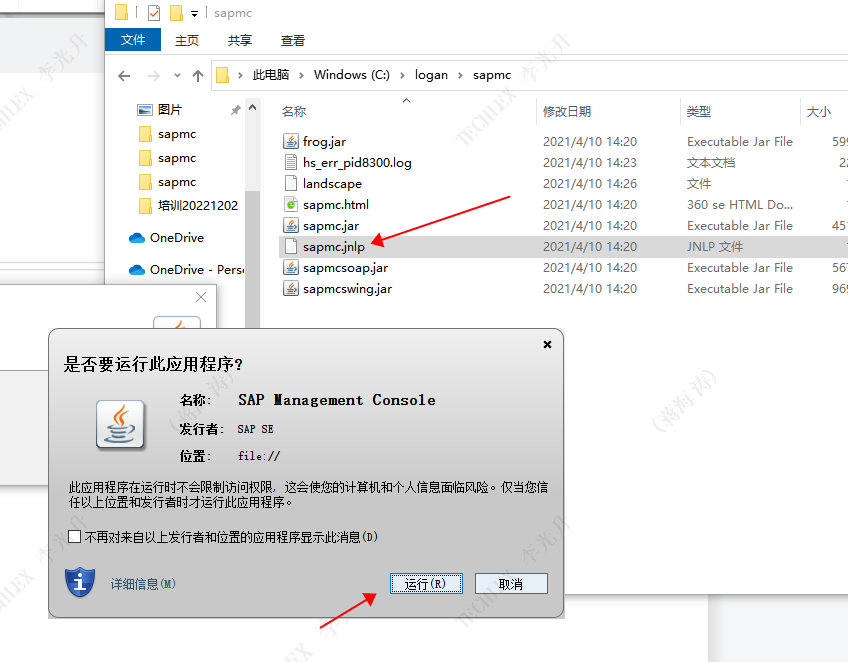The width and height of the screenshot is (848, 662).
Task: Go back with the Explorer back arrow
Action: pyautogui.click(x=124, y=76)
